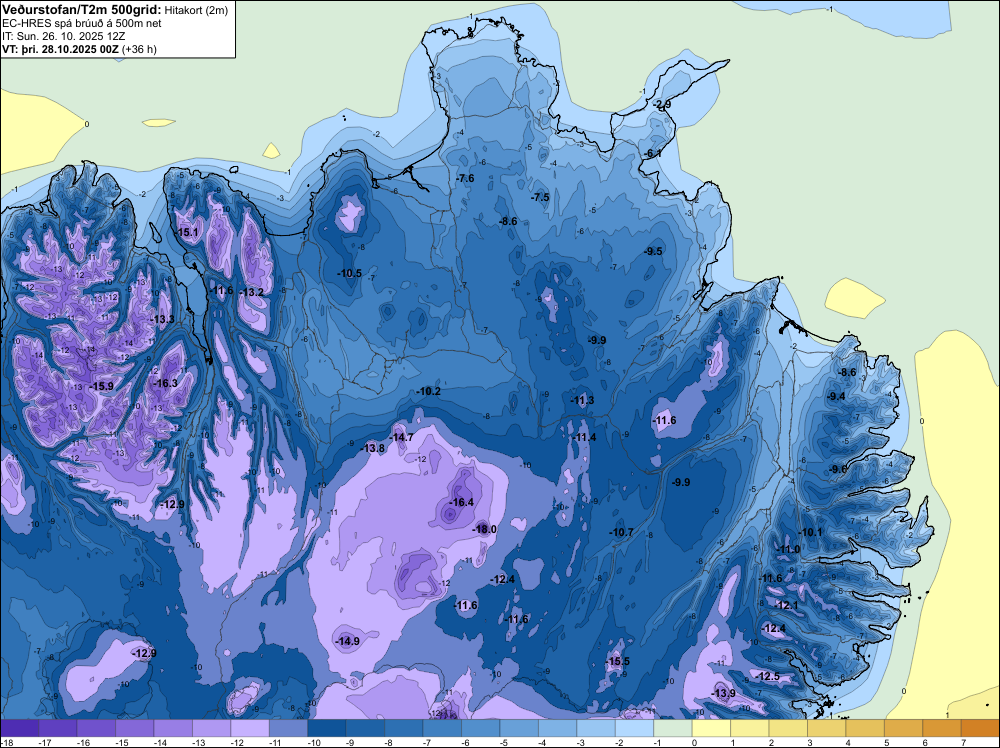
Task: Click the -9.6 temperature reading
Action: point(838,469)
